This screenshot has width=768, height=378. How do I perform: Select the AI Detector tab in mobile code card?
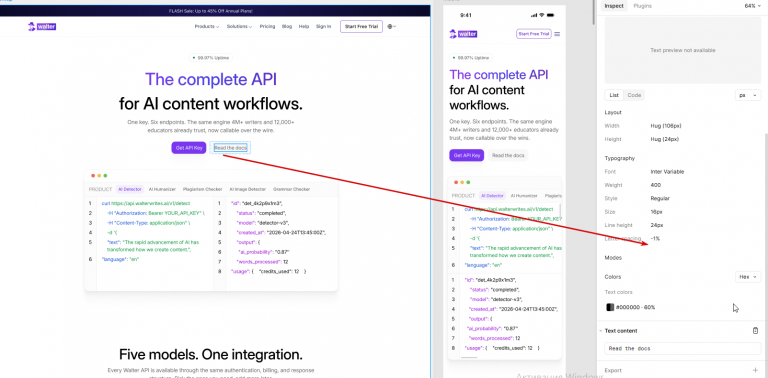[x=492, y=195]
